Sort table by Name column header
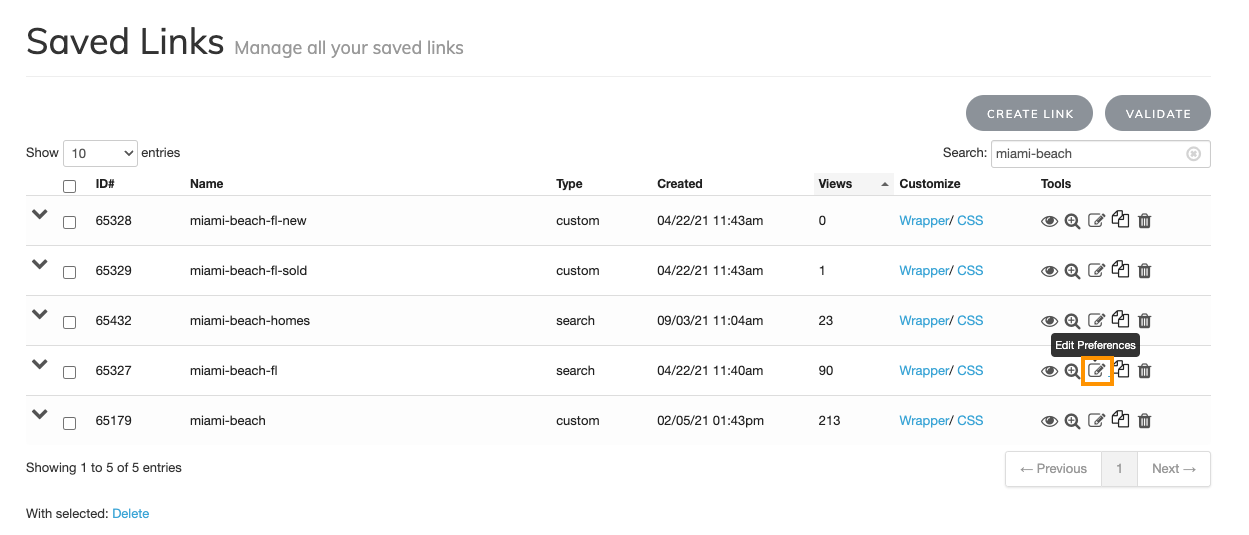 (x=207, y=184)
